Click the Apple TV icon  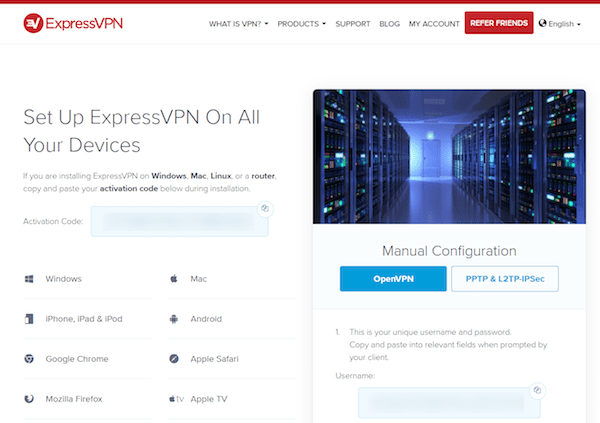point(176,399)
